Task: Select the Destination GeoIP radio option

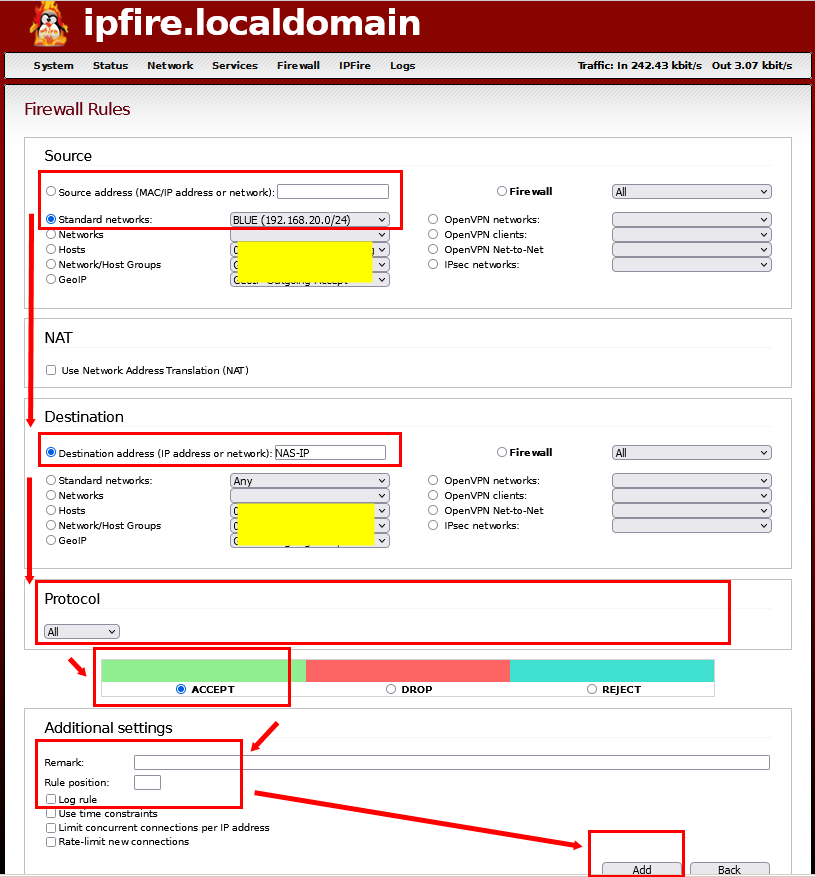Action: [x=51, y=540]
